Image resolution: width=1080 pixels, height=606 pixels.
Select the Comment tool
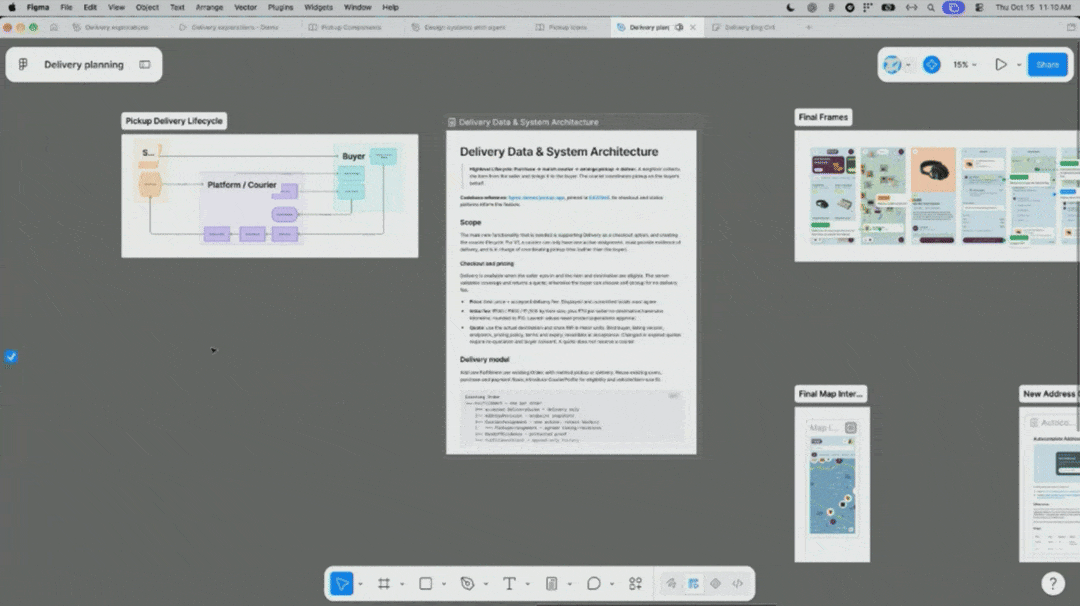pyautogui.click(x=594, y=584)
